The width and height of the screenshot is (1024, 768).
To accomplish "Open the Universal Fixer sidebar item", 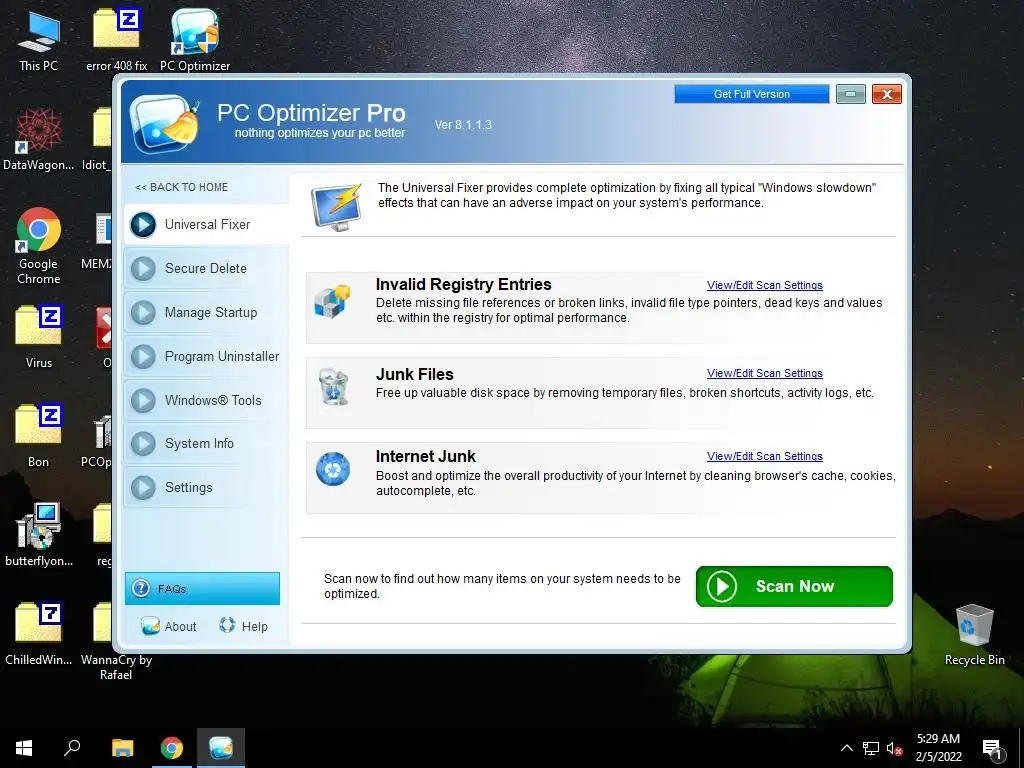I will (206, 225).
